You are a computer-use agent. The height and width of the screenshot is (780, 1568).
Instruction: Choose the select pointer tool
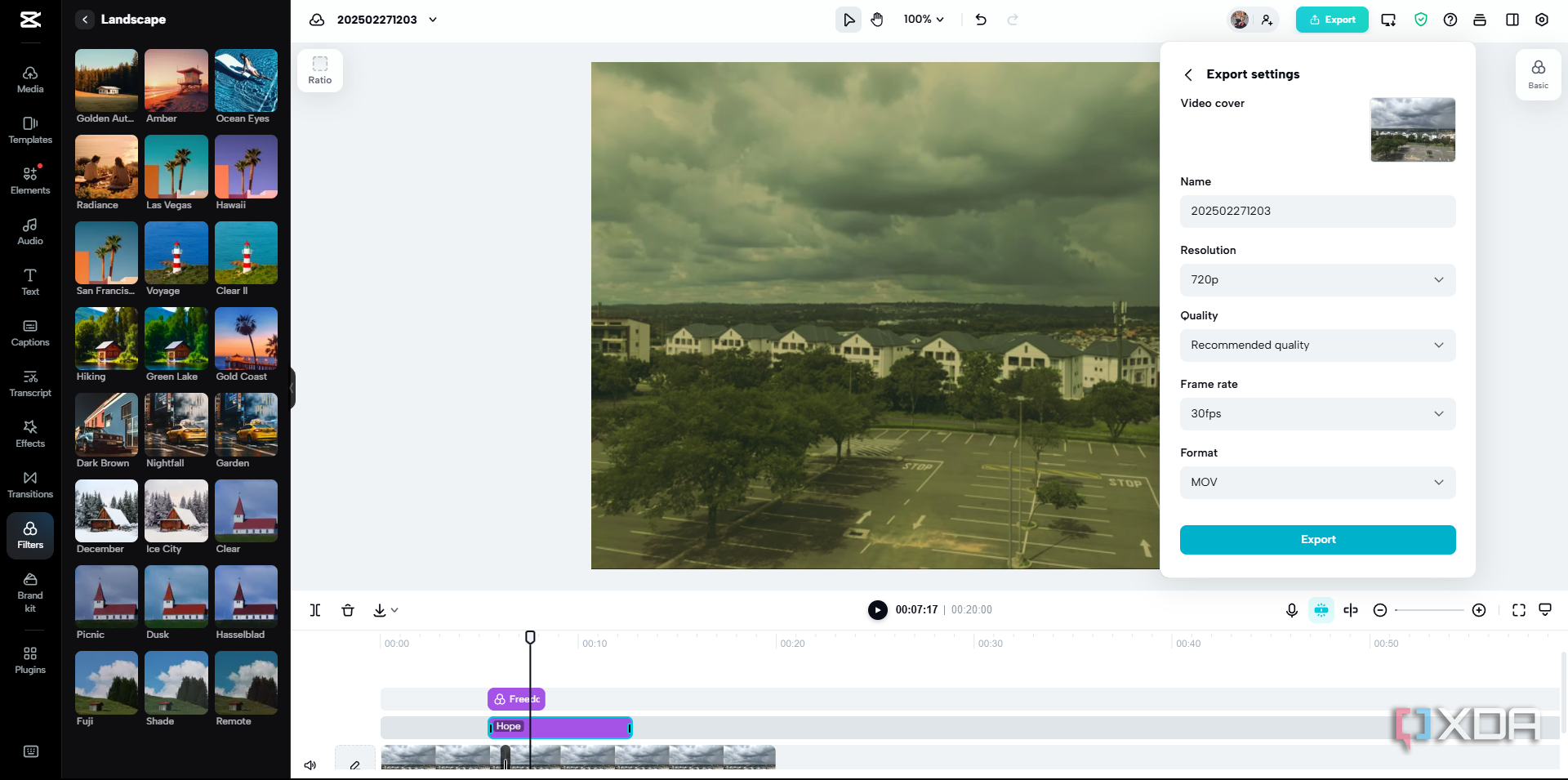(x=849, y=20)
